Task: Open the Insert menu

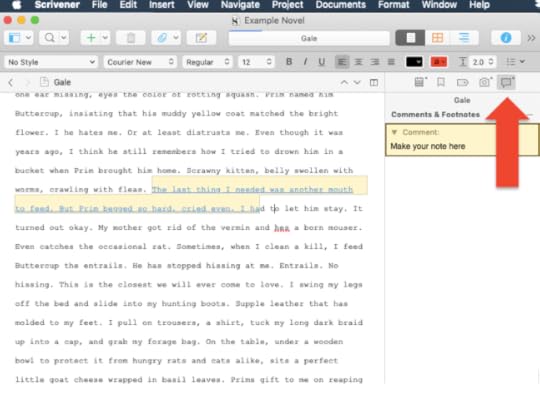Action: [162, 5]
